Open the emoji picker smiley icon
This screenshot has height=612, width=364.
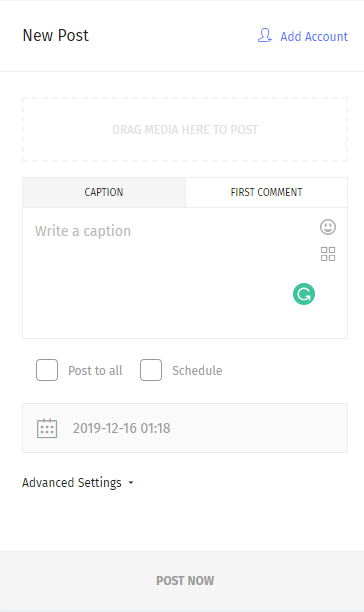click(328, 227)
